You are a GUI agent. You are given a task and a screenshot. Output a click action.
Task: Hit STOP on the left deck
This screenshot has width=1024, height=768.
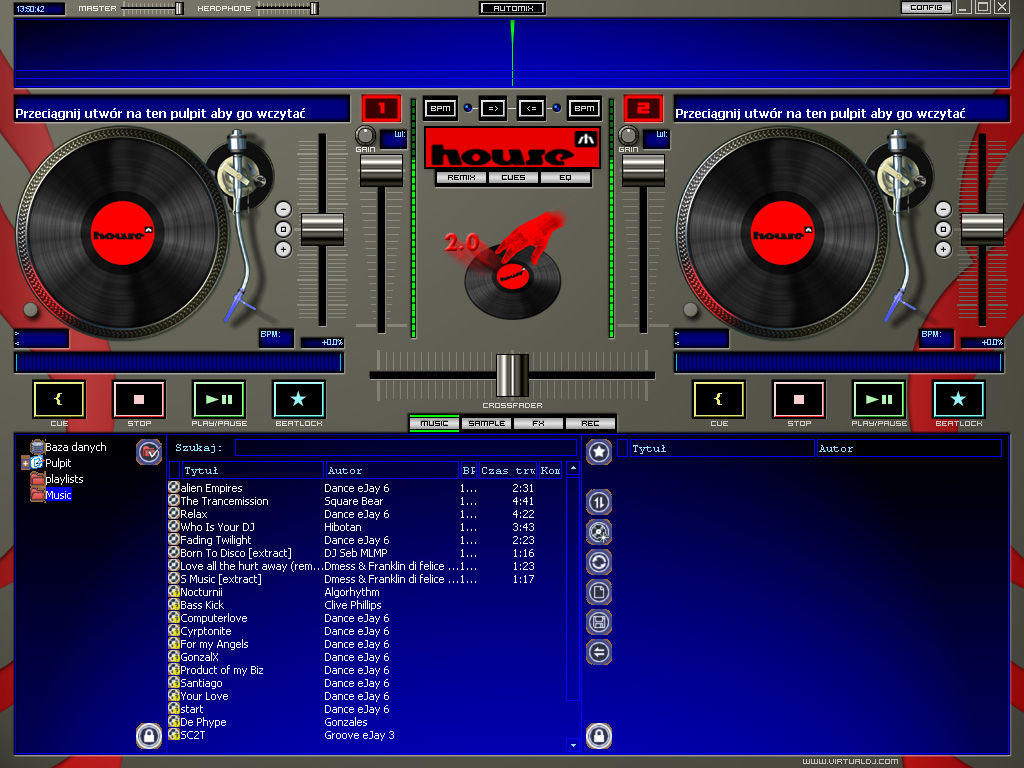click(139, 399)
